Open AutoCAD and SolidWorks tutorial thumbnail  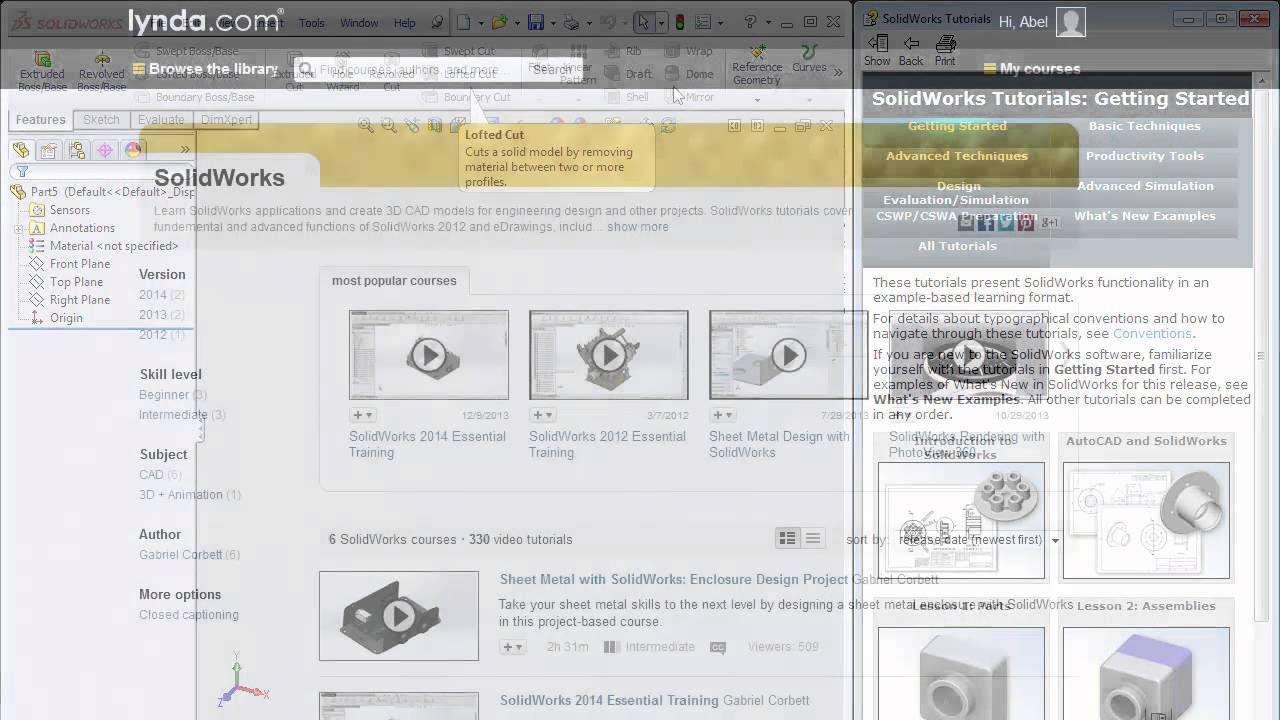click(1146, 520)
